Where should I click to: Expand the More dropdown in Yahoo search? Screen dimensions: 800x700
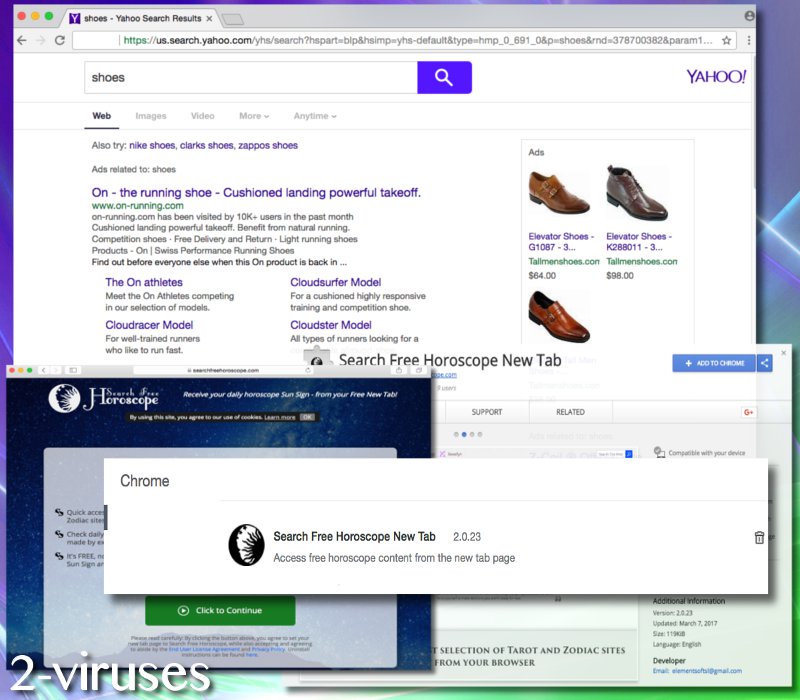(x=253, y=116)
